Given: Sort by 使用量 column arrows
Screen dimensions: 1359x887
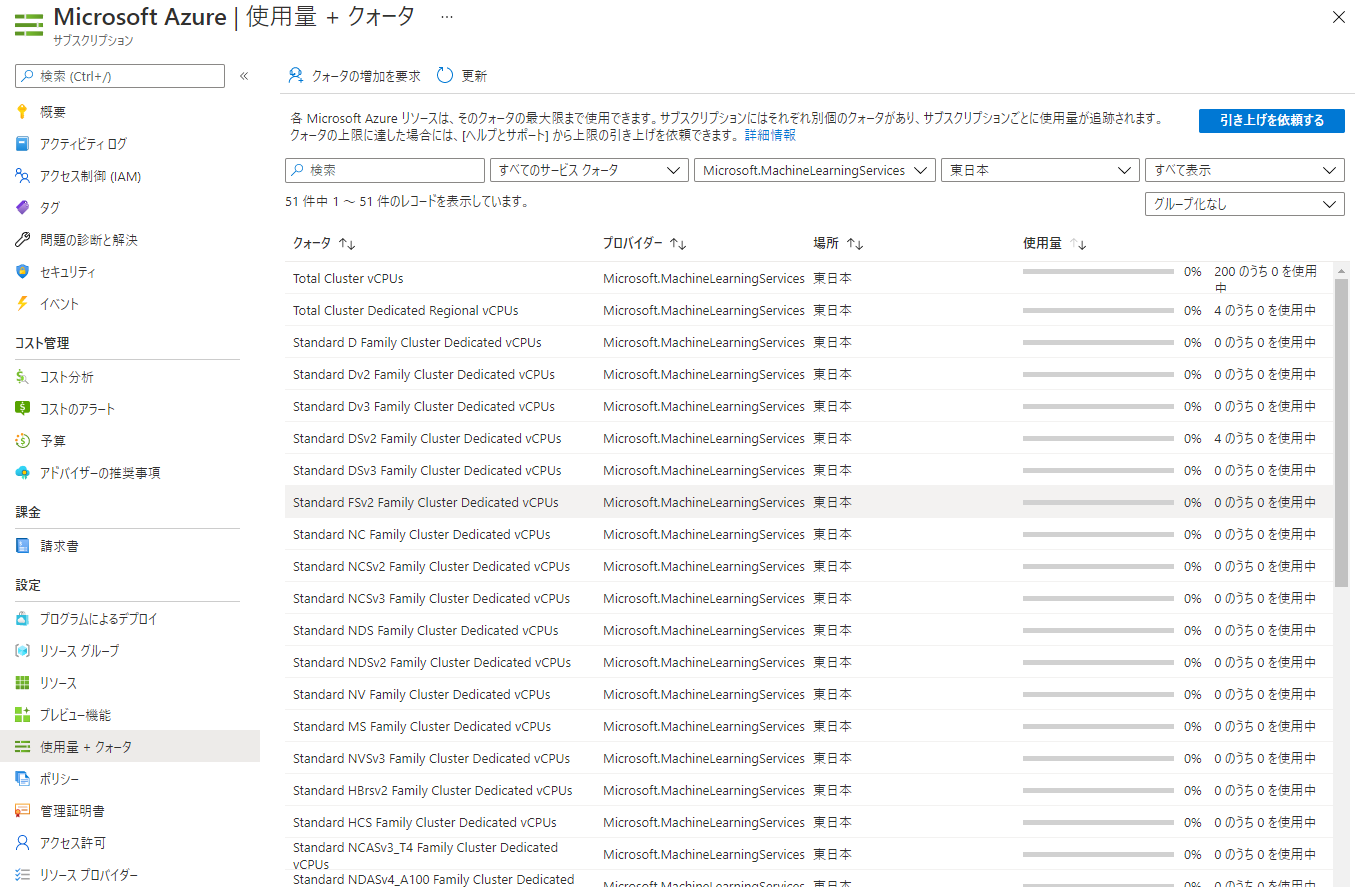Looking at the screenshot, I should (x=1078, y=244).
